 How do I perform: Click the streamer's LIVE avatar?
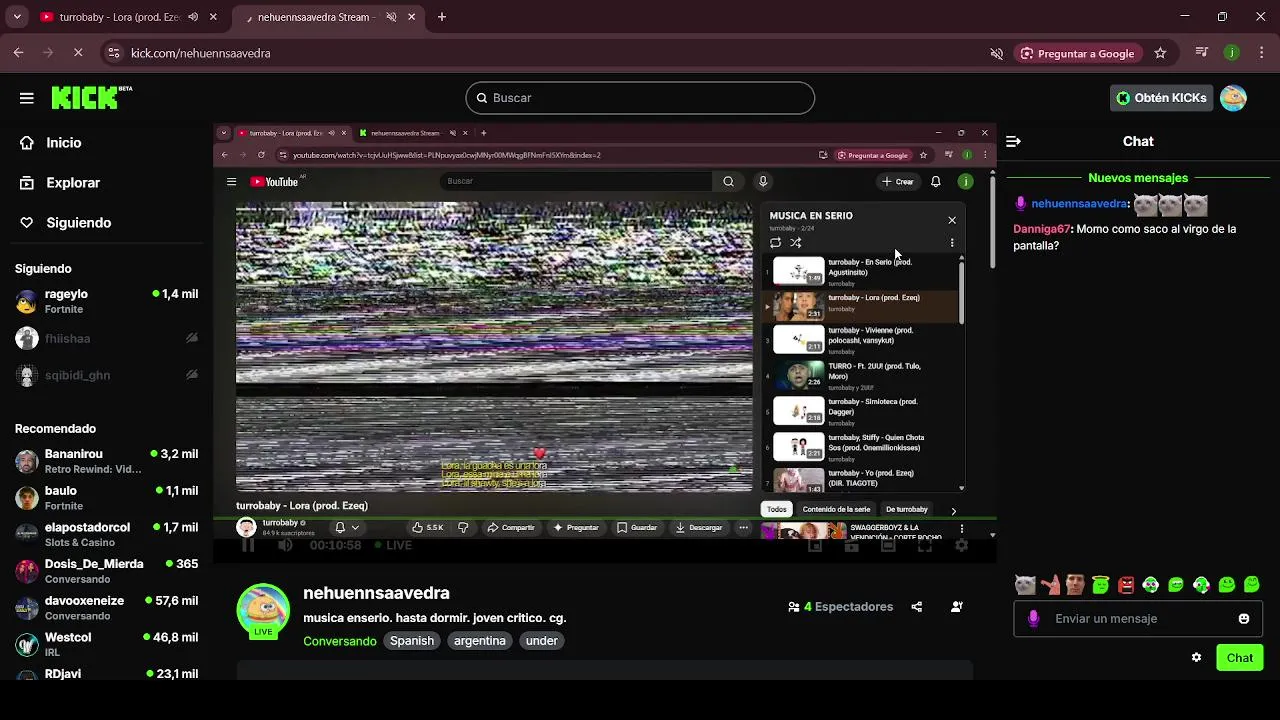pos(263,610)
